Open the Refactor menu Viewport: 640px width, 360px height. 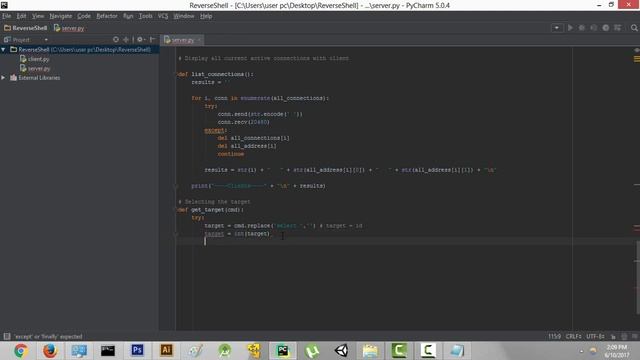point(107,16)
